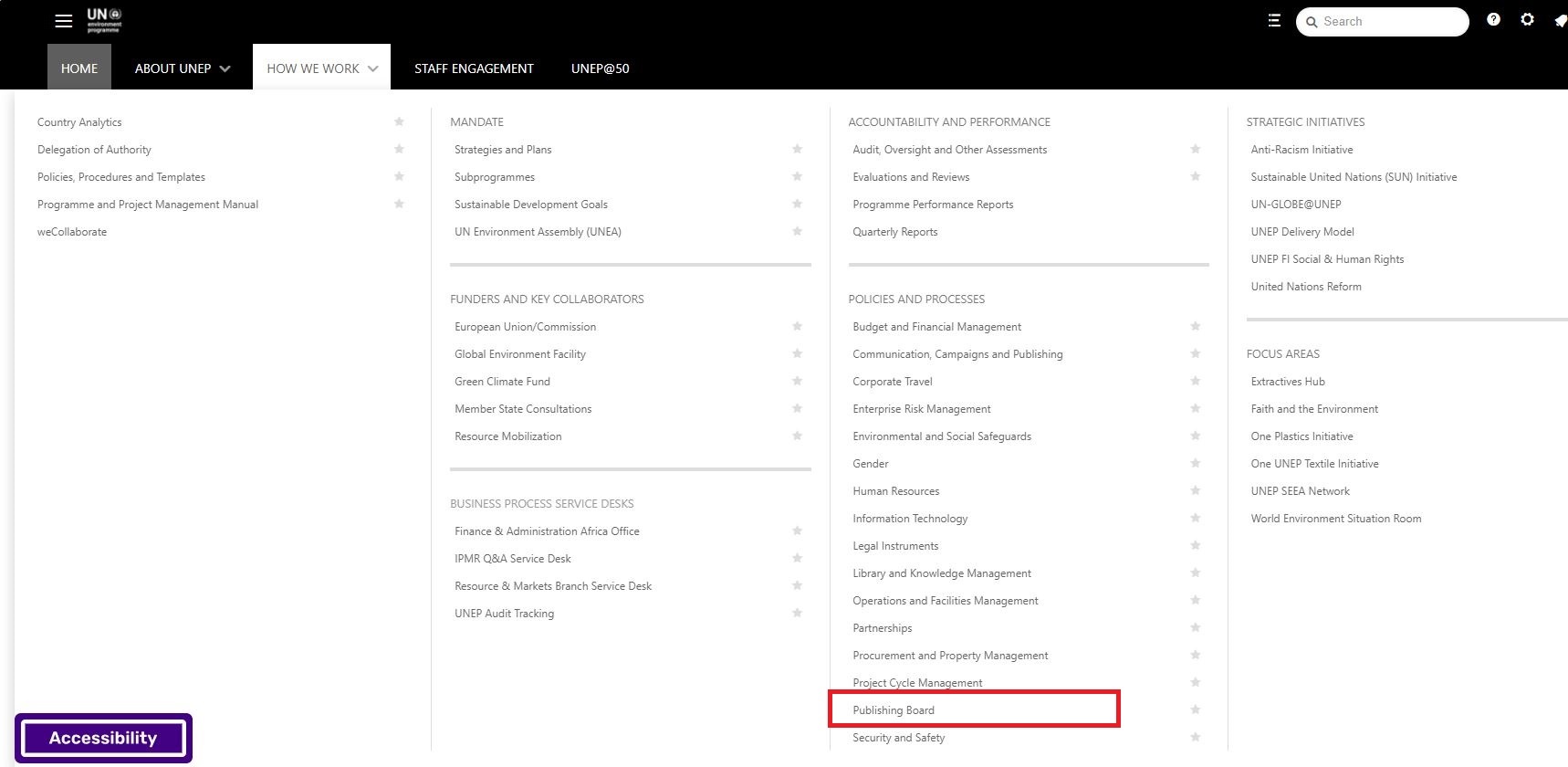Toggle star for Policies, Procedures and Templates
The image size is (1568, 767).
(399, 176)
